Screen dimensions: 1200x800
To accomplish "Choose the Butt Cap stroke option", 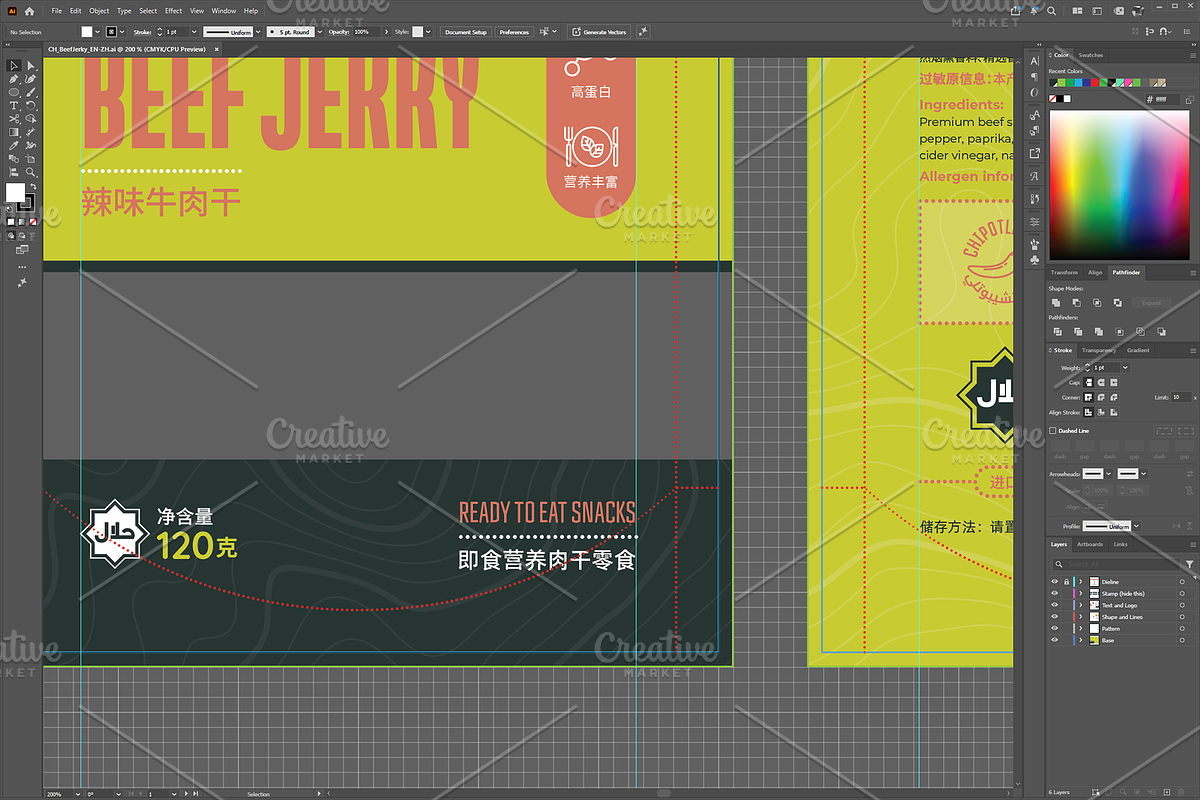I will point(1088,382).
